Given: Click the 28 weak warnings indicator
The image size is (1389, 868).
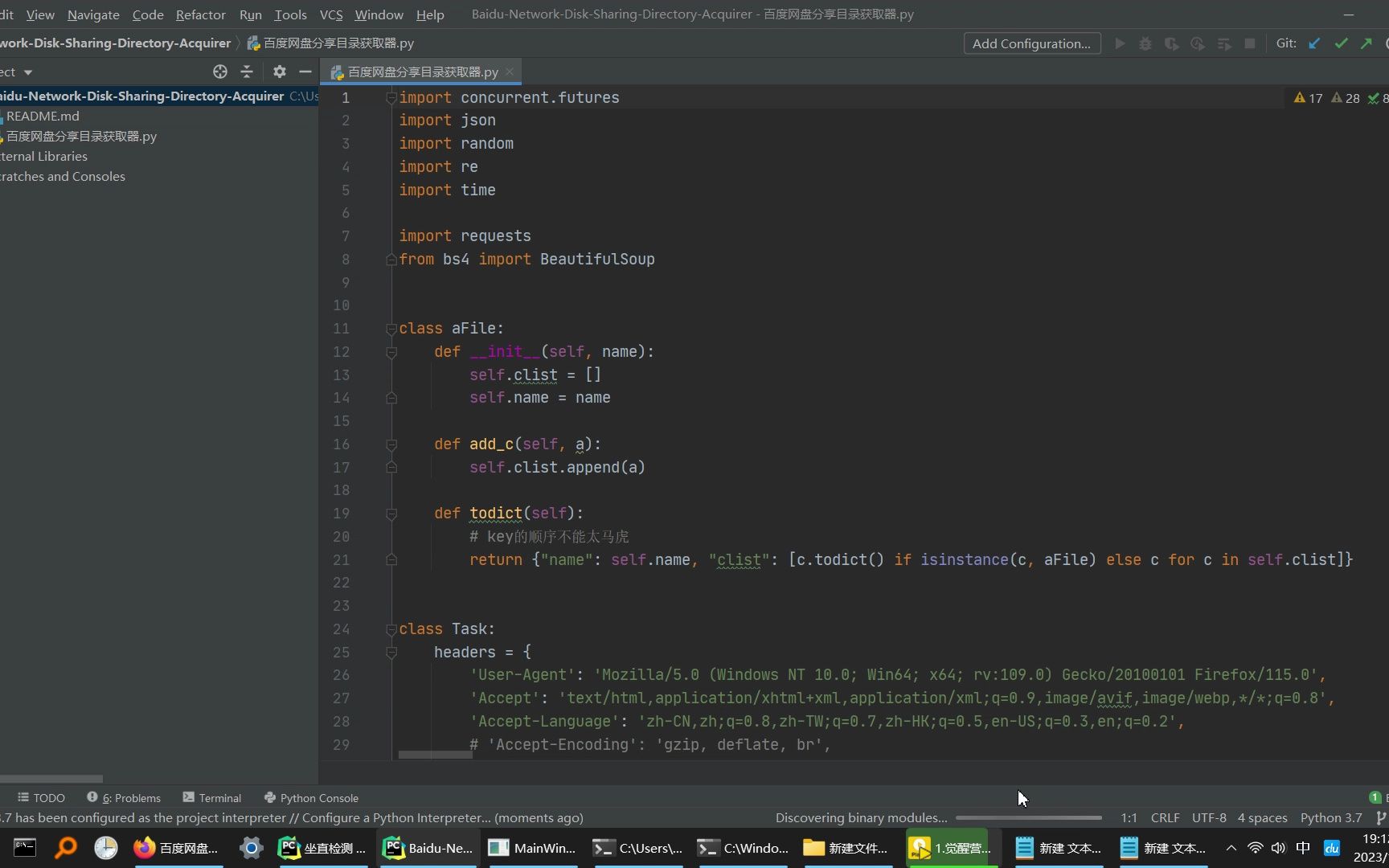Looking at the screenshot, I should [1346, 98].
